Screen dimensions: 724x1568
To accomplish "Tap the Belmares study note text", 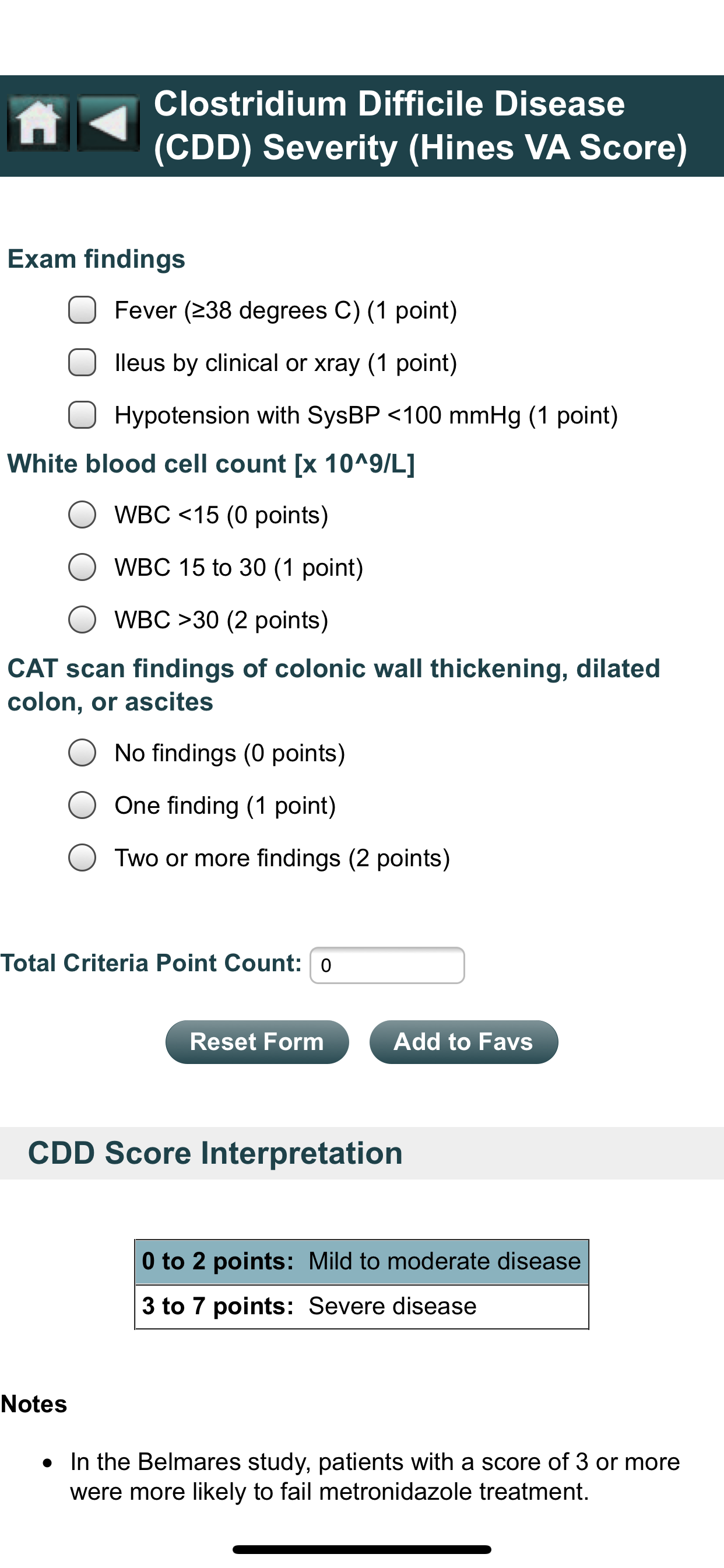I will (x=375, y=1476).
